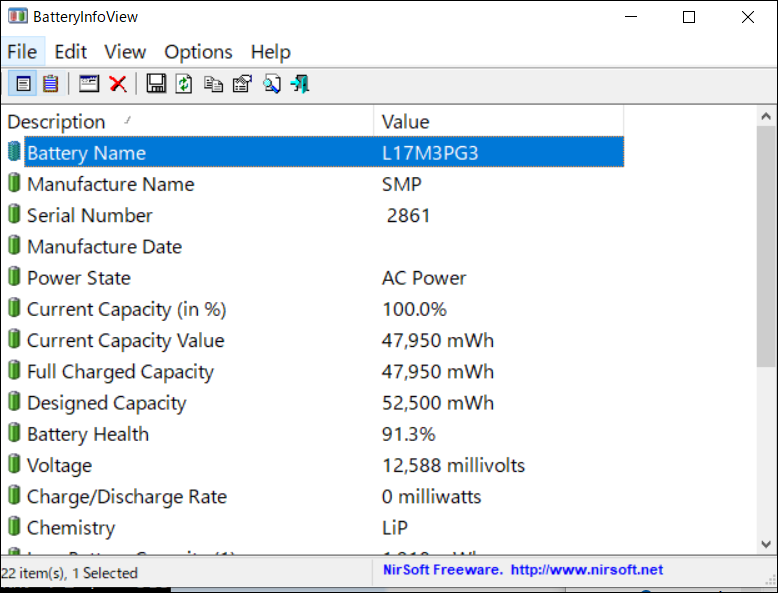
Task: Open the Edit menu
Action: click(x=70, y=52)
